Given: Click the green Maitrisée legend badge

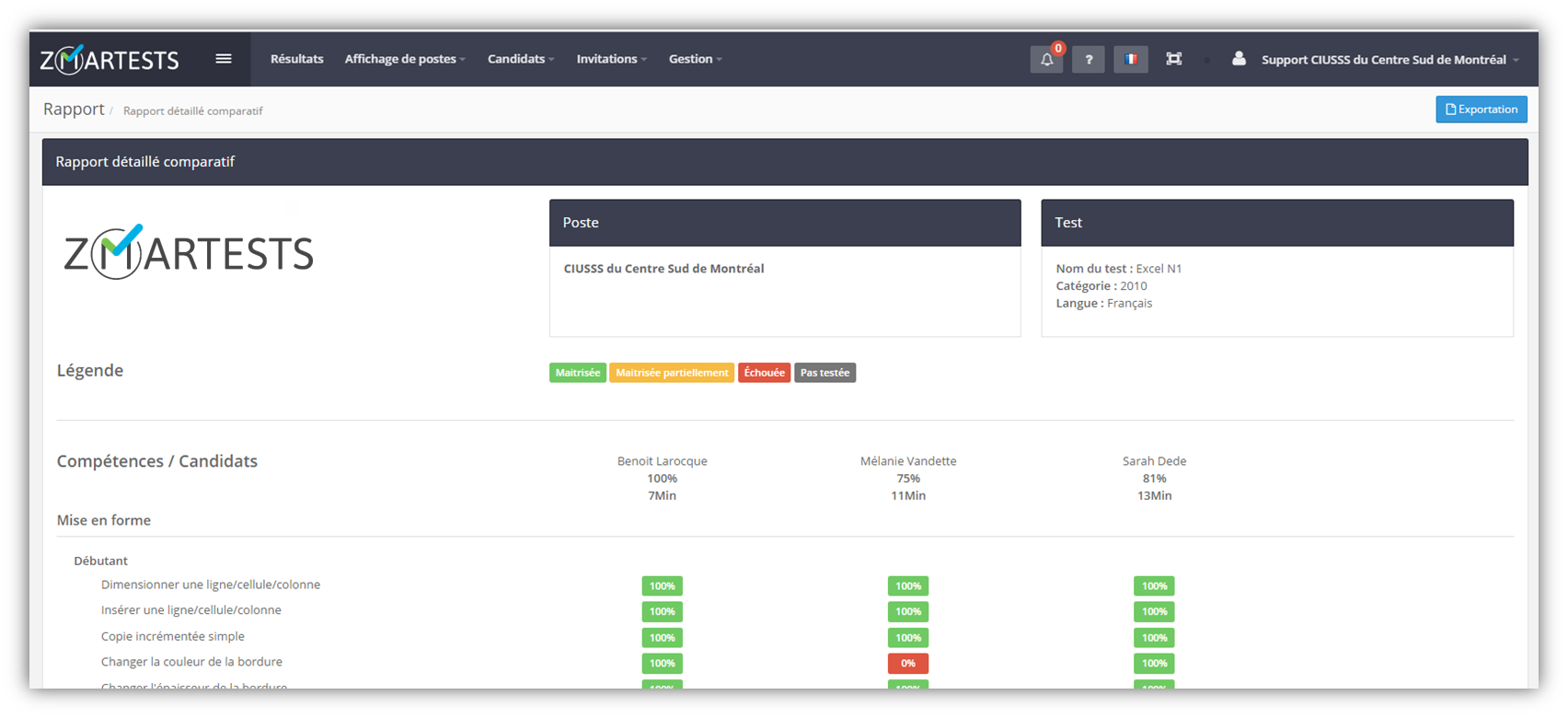Looking at the screenshot, I should click(x=577, y=373).
